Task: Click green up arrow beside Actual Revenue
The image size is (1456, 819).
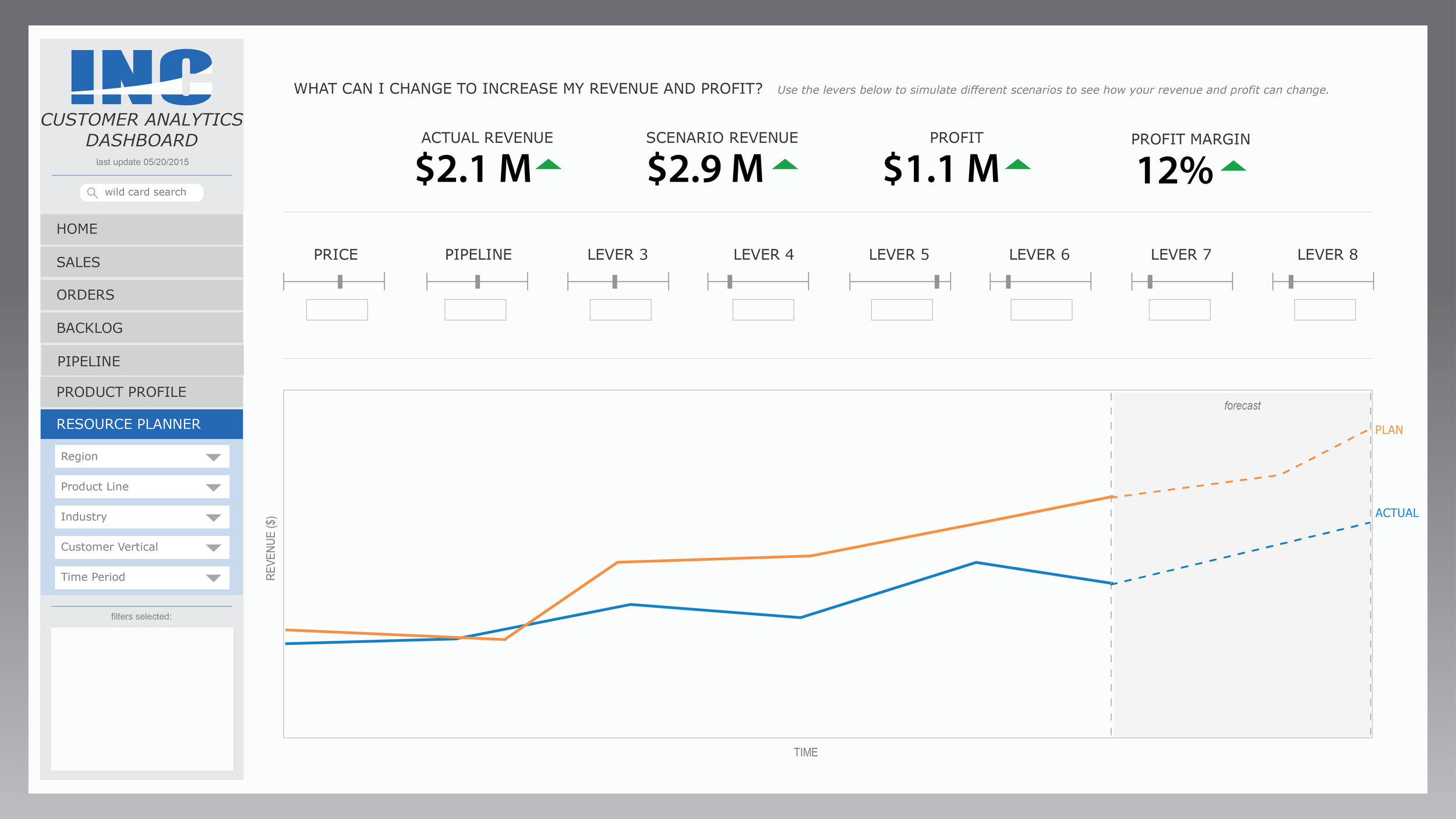Action: point(548,164)
